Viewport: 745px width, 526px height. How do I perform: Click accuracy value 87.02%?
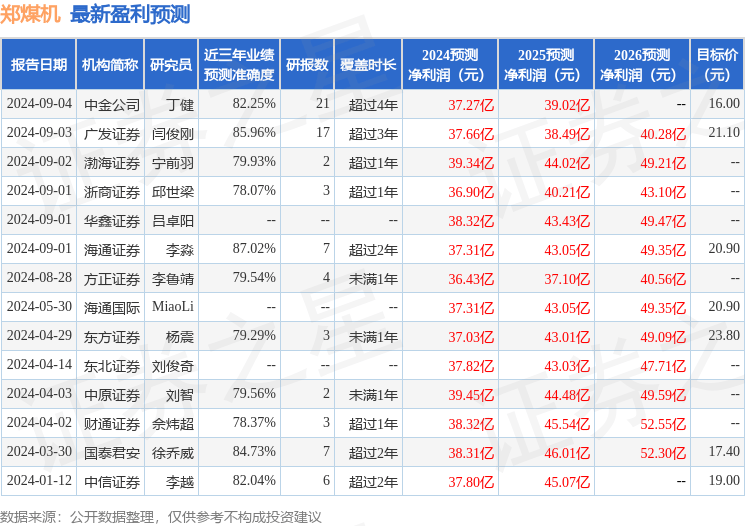click(x=254, y=248)
